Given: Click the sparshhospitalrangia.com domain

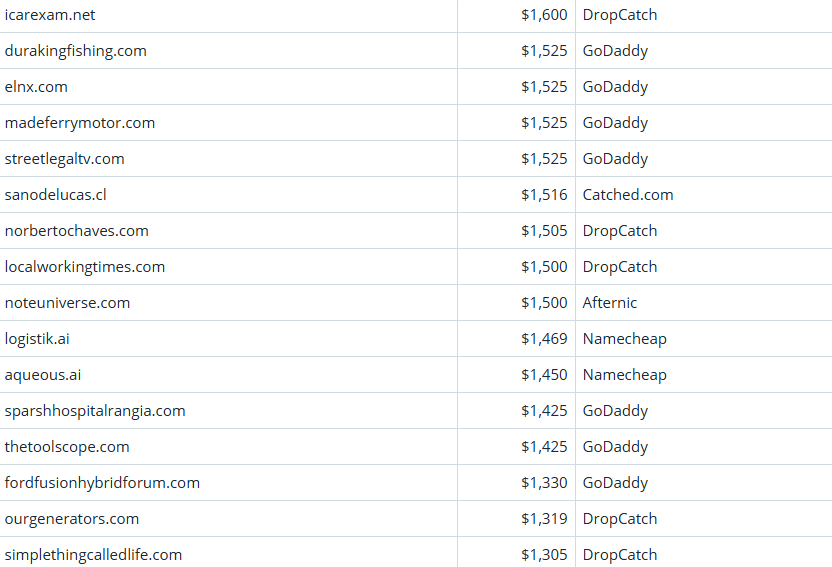Looking at the screenshot, I should coord(95,411).
